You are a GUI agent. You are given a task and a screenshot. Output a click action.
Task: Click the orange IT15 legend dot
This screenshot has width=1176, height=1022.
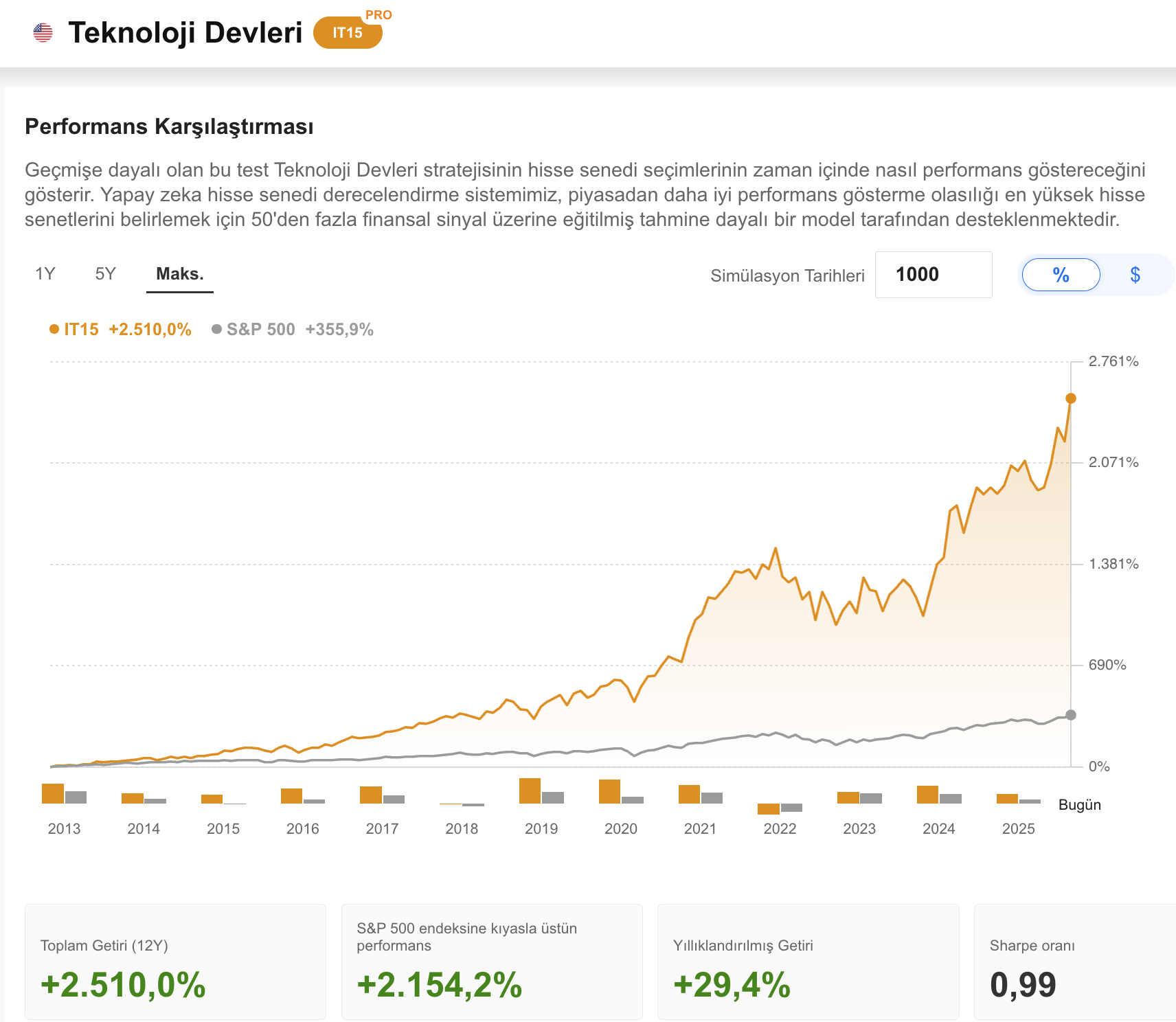(54, 329)
